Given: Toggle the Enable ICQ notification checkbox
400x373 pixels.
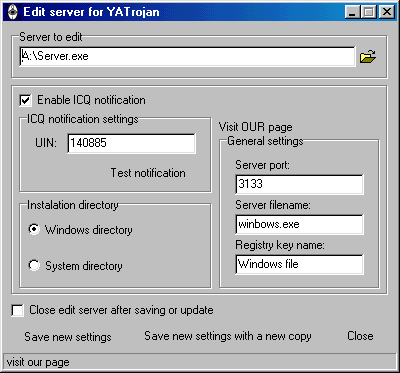Looking at the screenshot, I should [x=26, y=100].
